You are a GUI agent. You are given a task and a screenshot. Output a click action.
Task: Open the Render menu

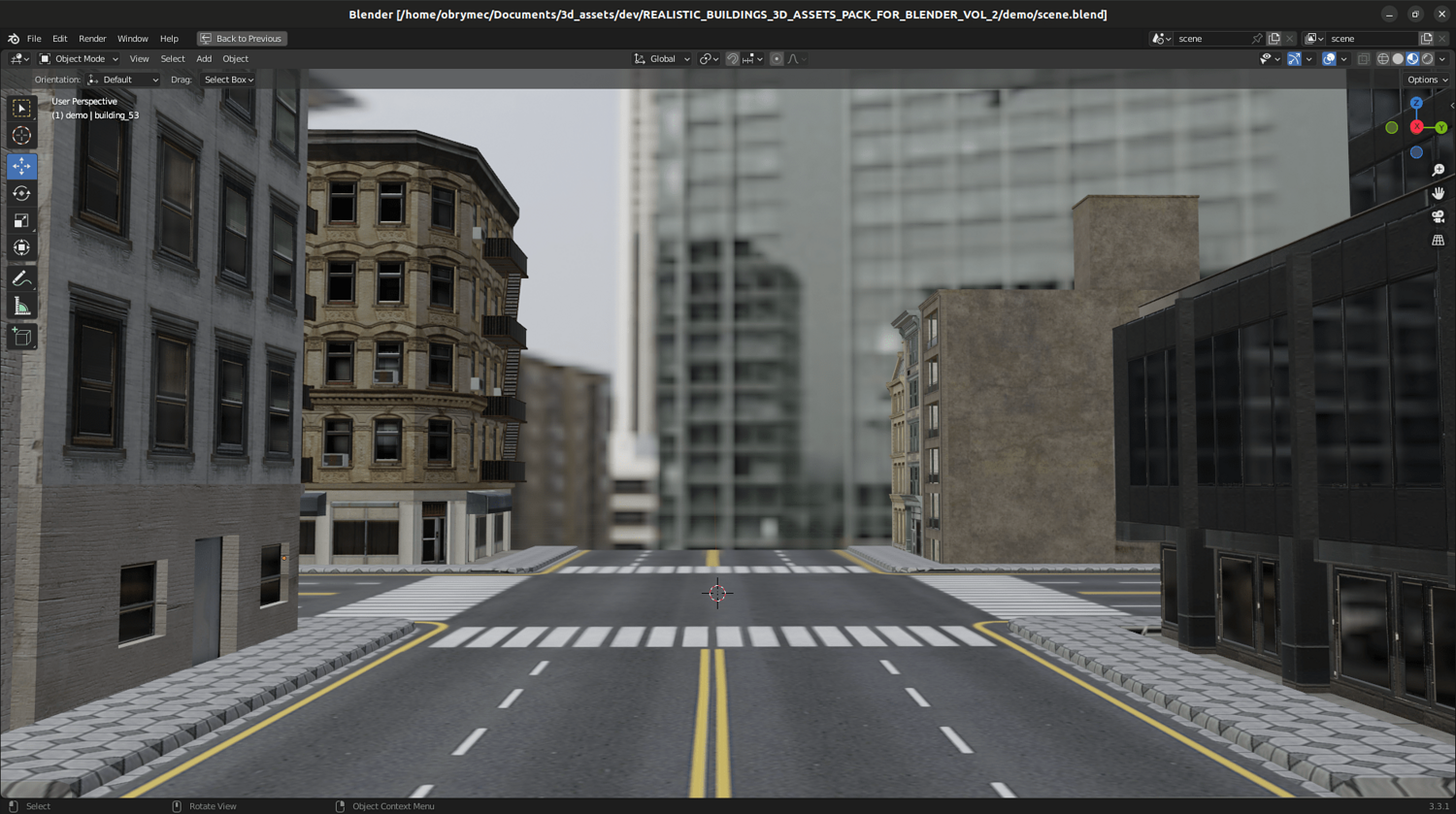click(92, 39)
